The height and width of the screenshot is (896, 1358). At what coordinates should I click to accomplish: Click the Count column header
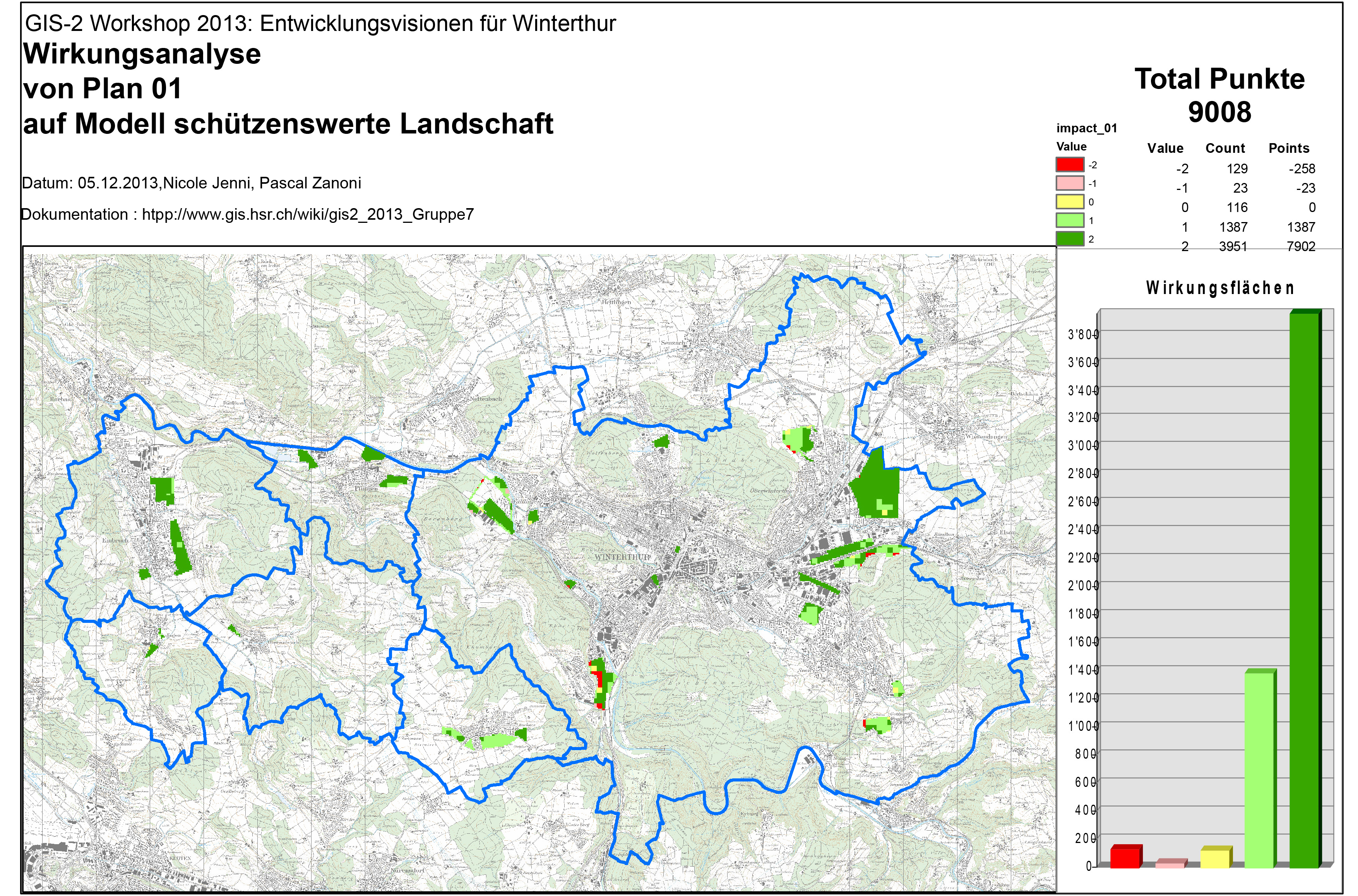(1225, 148)
